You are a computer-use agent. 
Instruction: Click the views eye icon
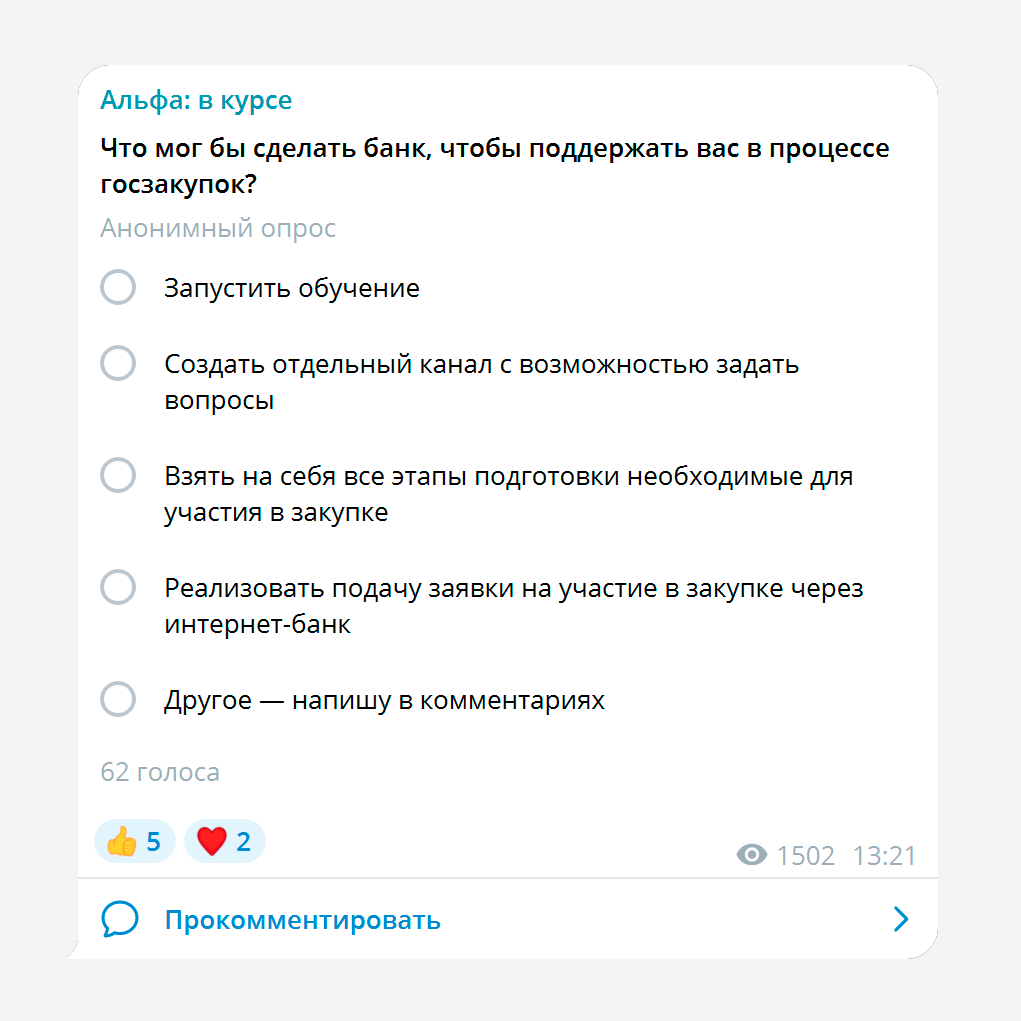(752, 854)
